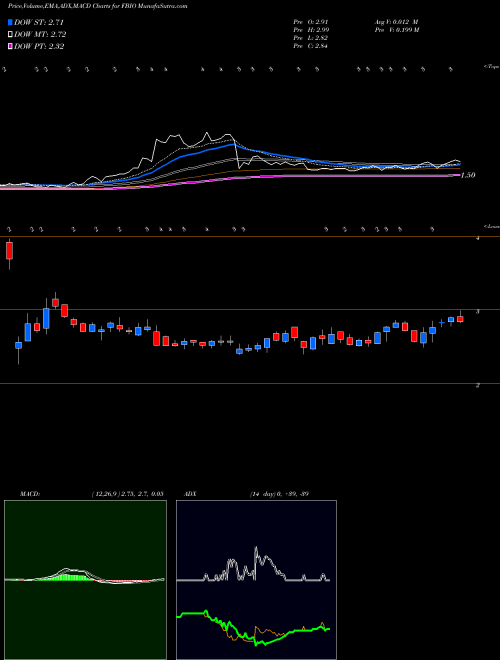Screen dimensions: 500x660
Task: Click the first red candlestick near price 4
Action: click(x=9, y=250)
